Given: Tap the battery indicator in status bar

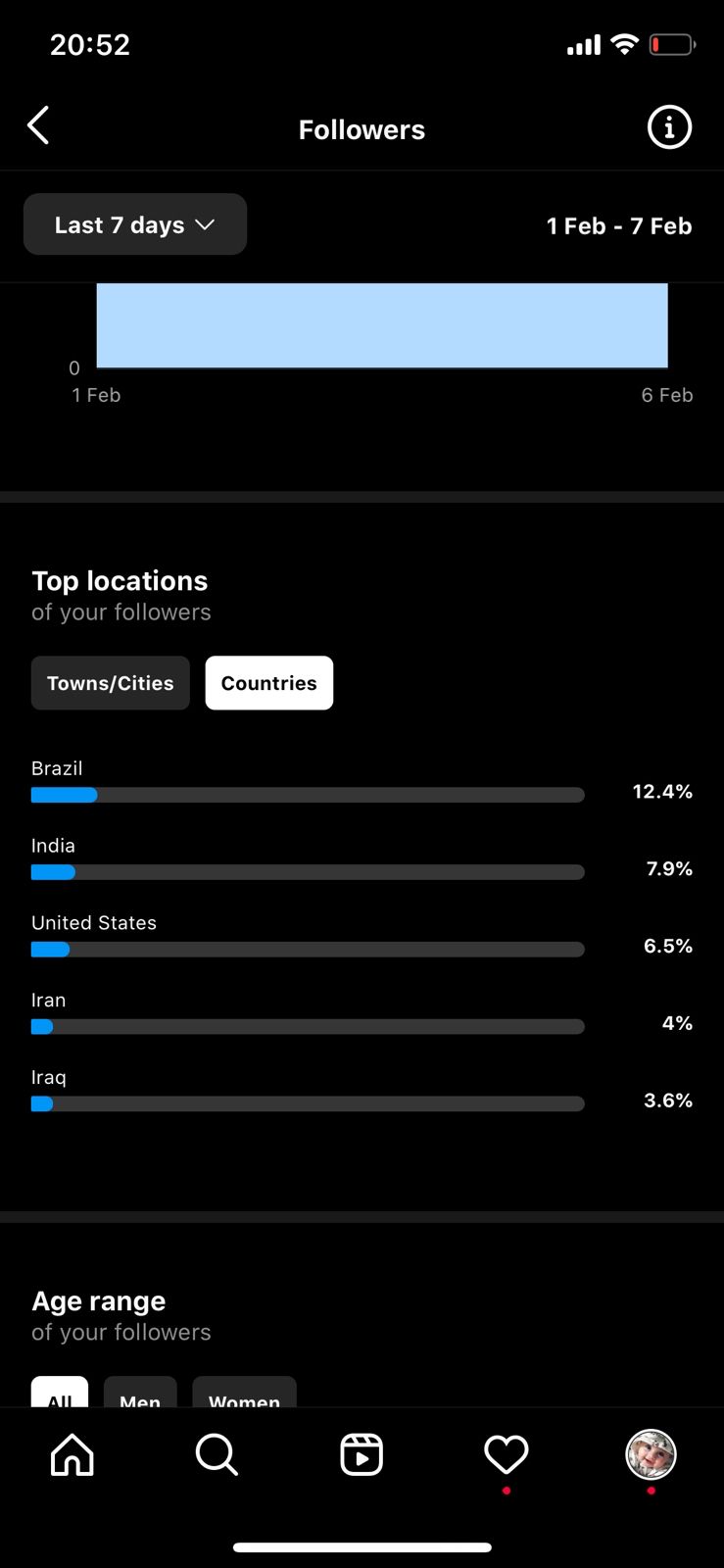Looking at the screenshot, I should (672, 44).
